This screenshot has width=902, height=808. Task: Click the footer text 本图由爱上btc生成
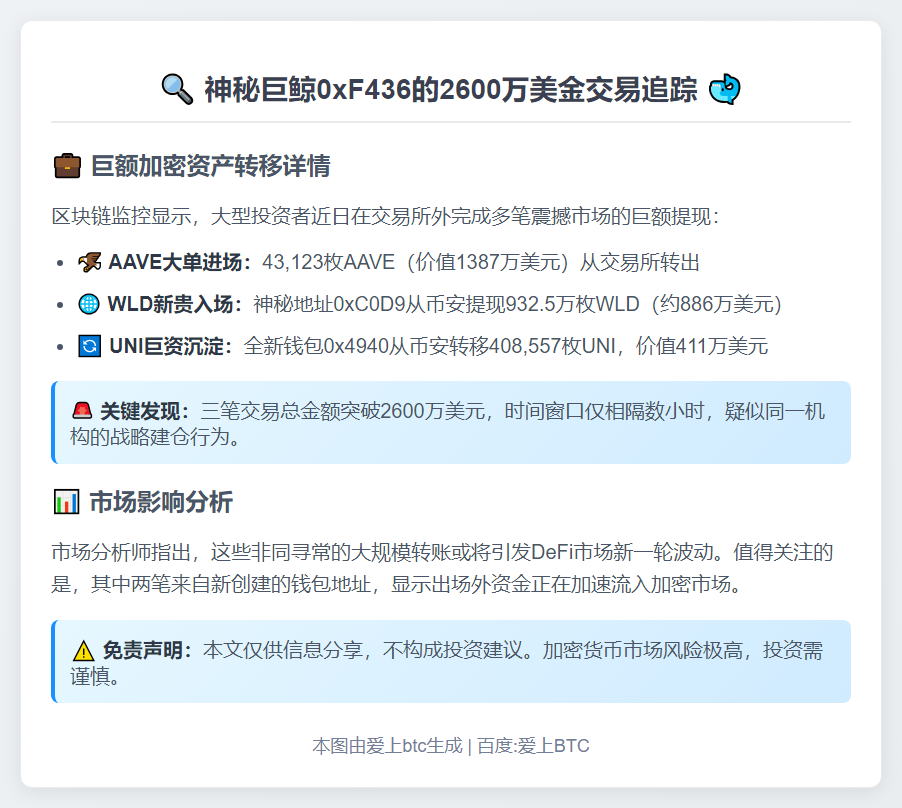tap(387, 746)
